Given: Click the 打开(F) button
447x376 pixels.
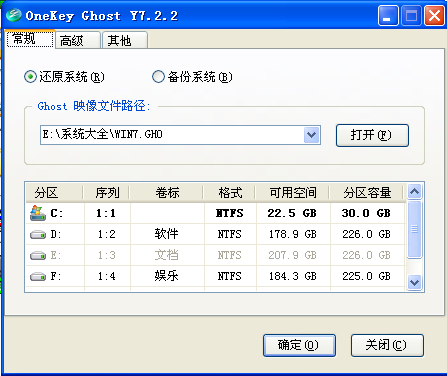Looking at the screenshot, I should point(372,135).
